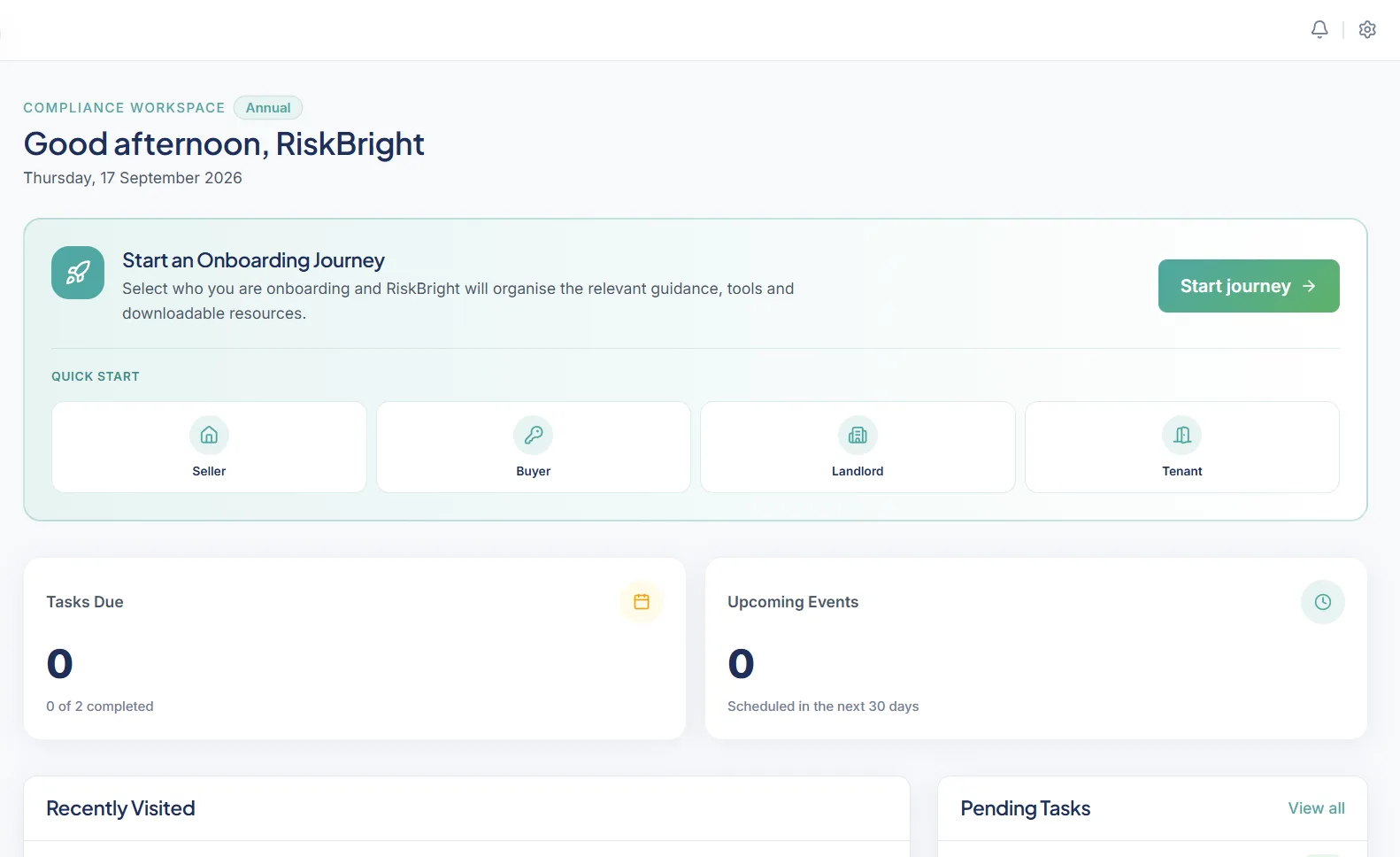
Task: Click the "Pending Tasks" heading
Action: [1026, 808]
